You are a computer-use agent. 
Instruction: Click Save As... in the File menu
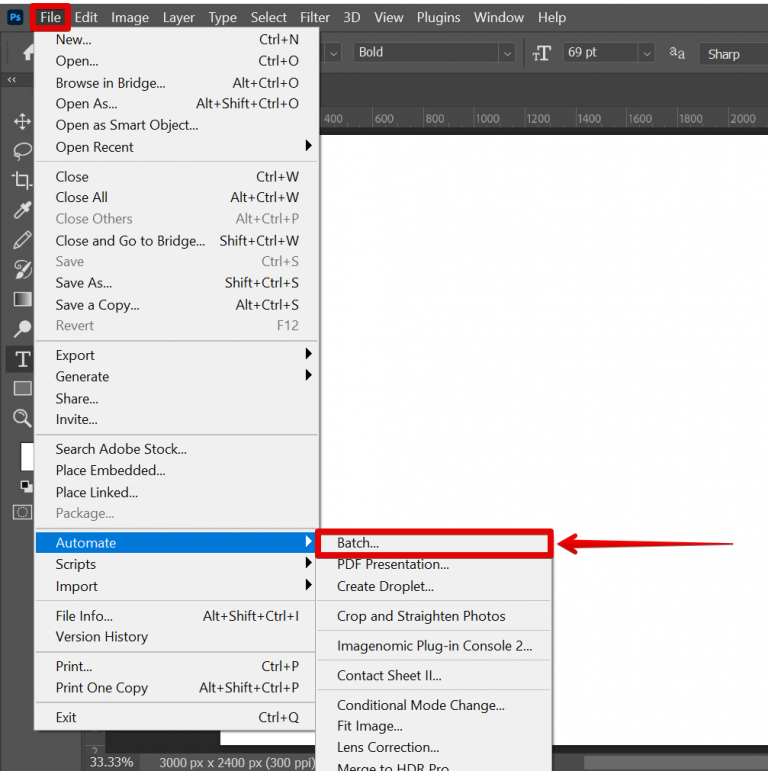(x=84, y=283)
